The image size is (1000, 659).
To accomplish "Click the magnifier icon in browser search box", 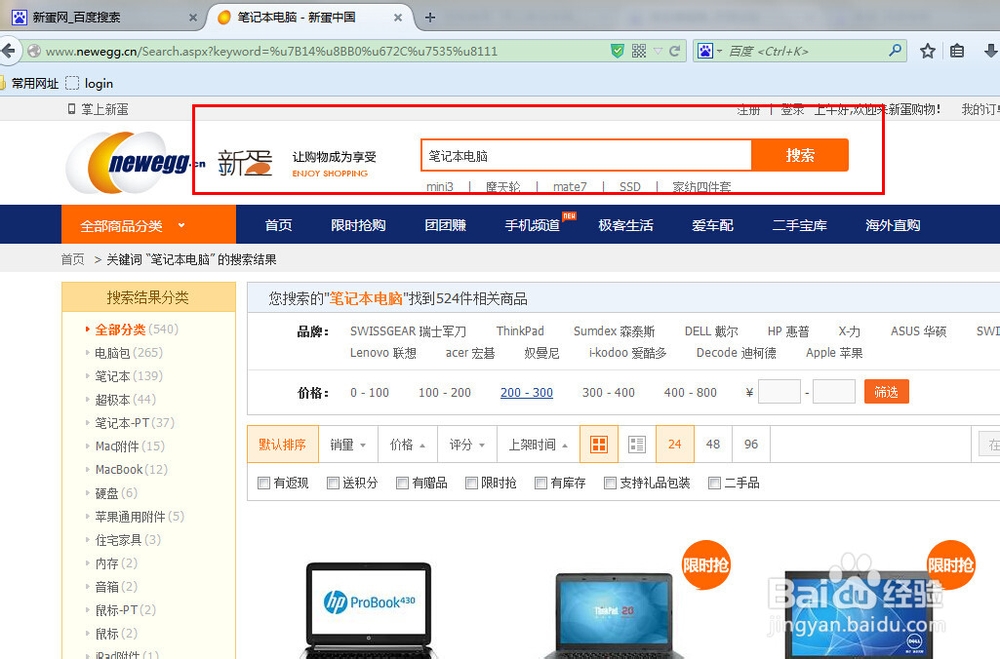I will (x=895, y=50).
